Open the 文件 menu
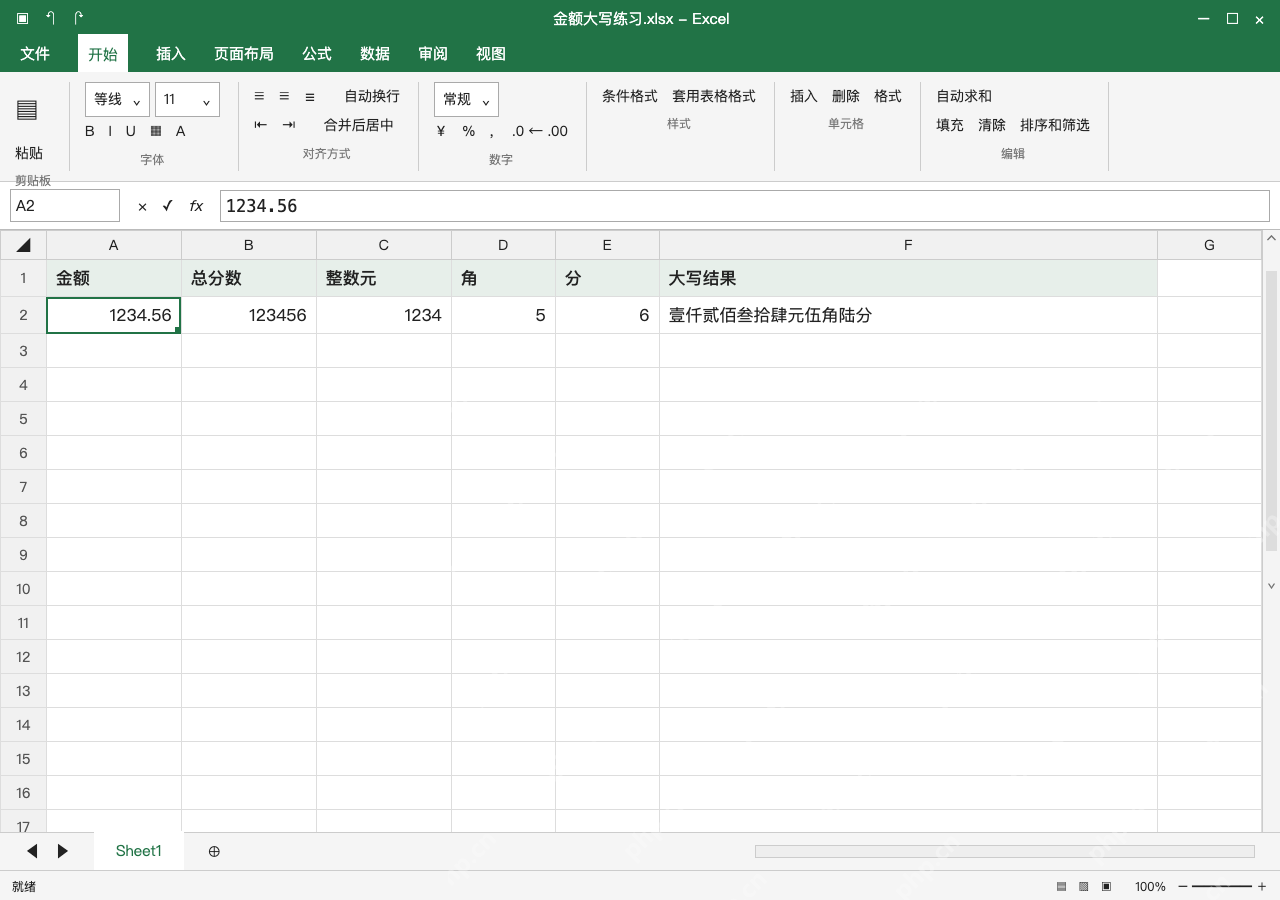The height and width of the screenshot is (900, 1280). point(35,54)
